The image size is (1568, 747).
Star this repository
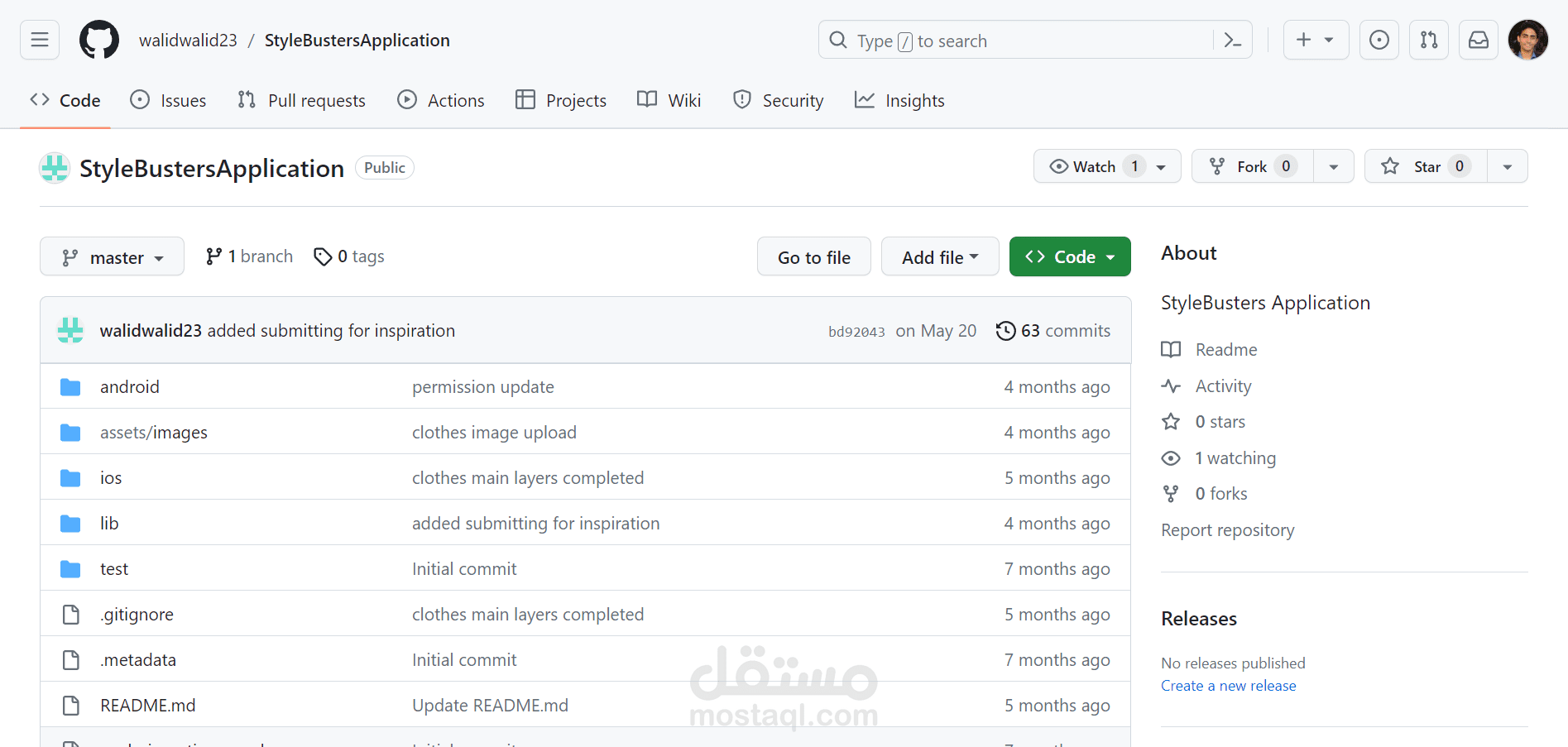[1426, 166]
